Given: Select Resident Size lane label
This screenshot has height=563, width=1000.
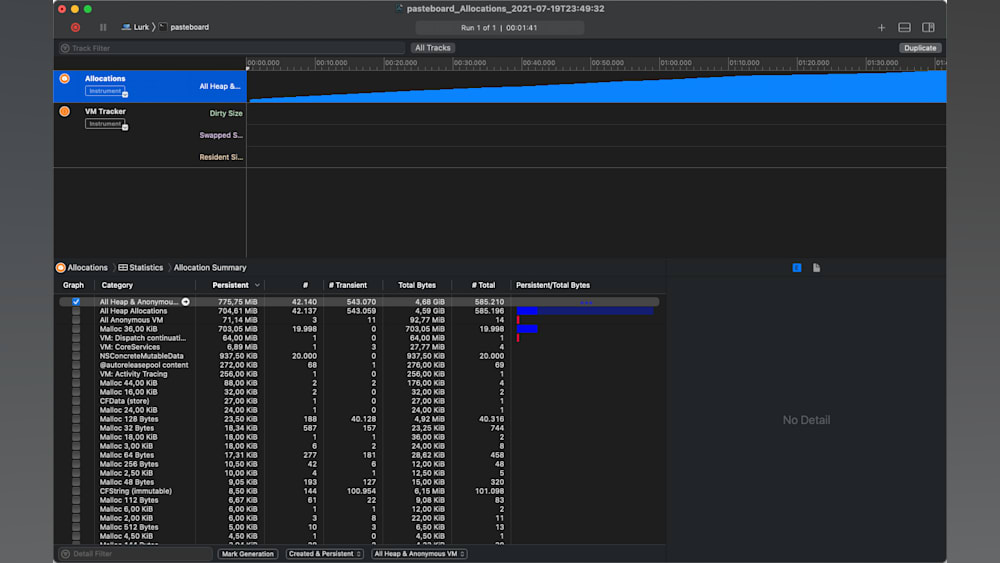Looking at the screenshot, I should [x=221, y=157].
